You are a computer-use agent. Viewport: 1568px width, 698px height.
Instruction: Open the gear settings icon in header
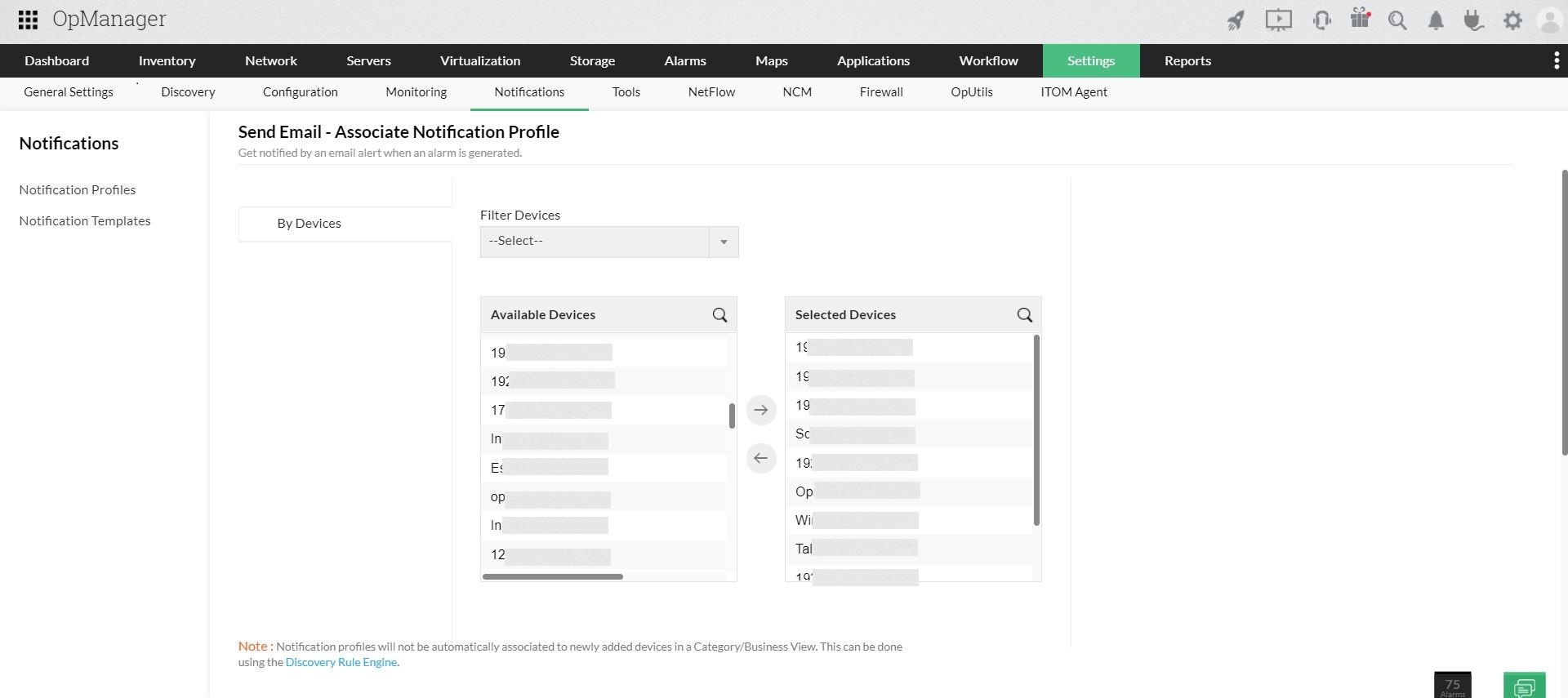click(x=1512, y=20)
